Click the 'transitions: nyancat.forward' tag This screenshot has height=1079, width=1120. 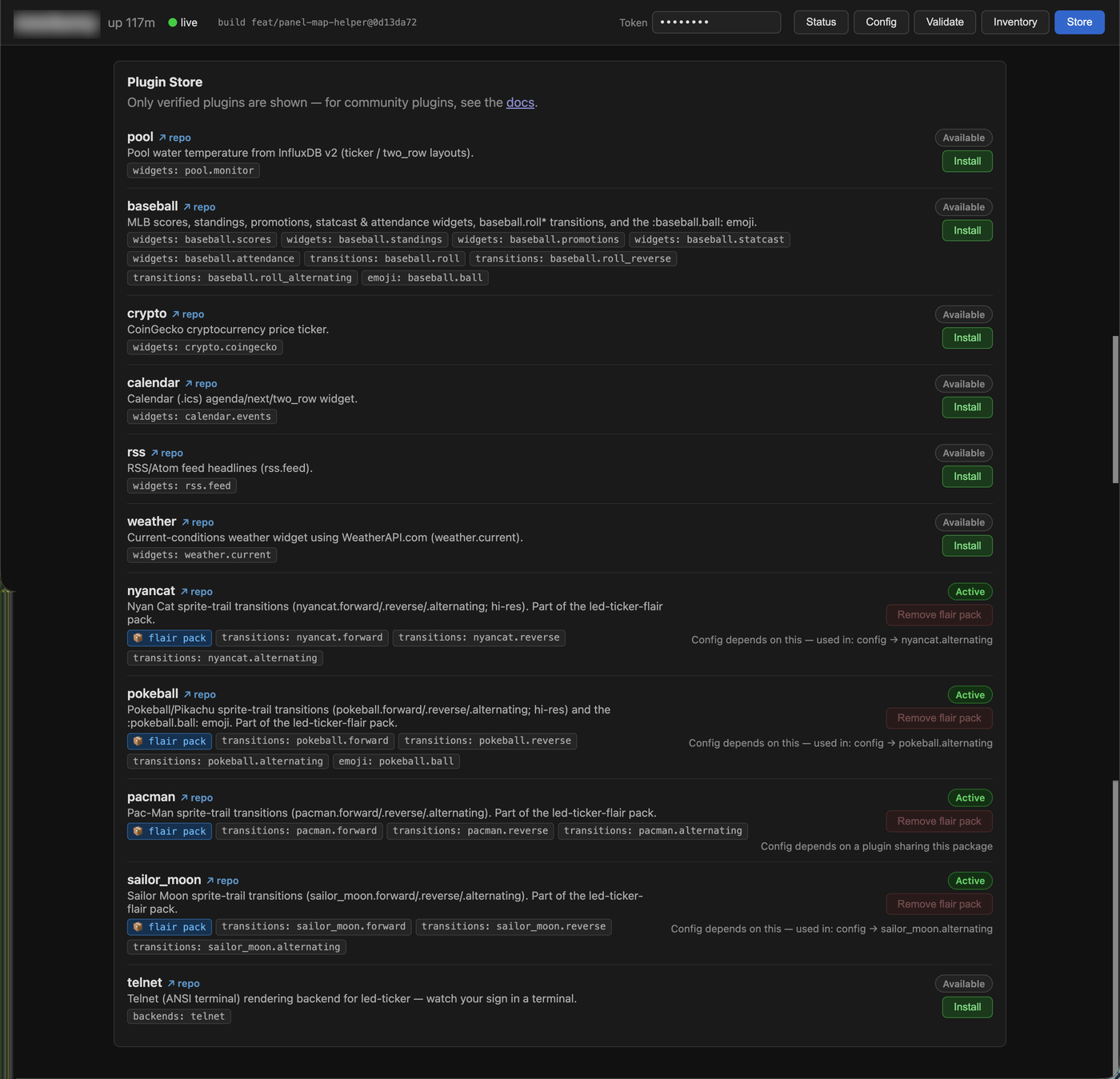click(302, 637)
